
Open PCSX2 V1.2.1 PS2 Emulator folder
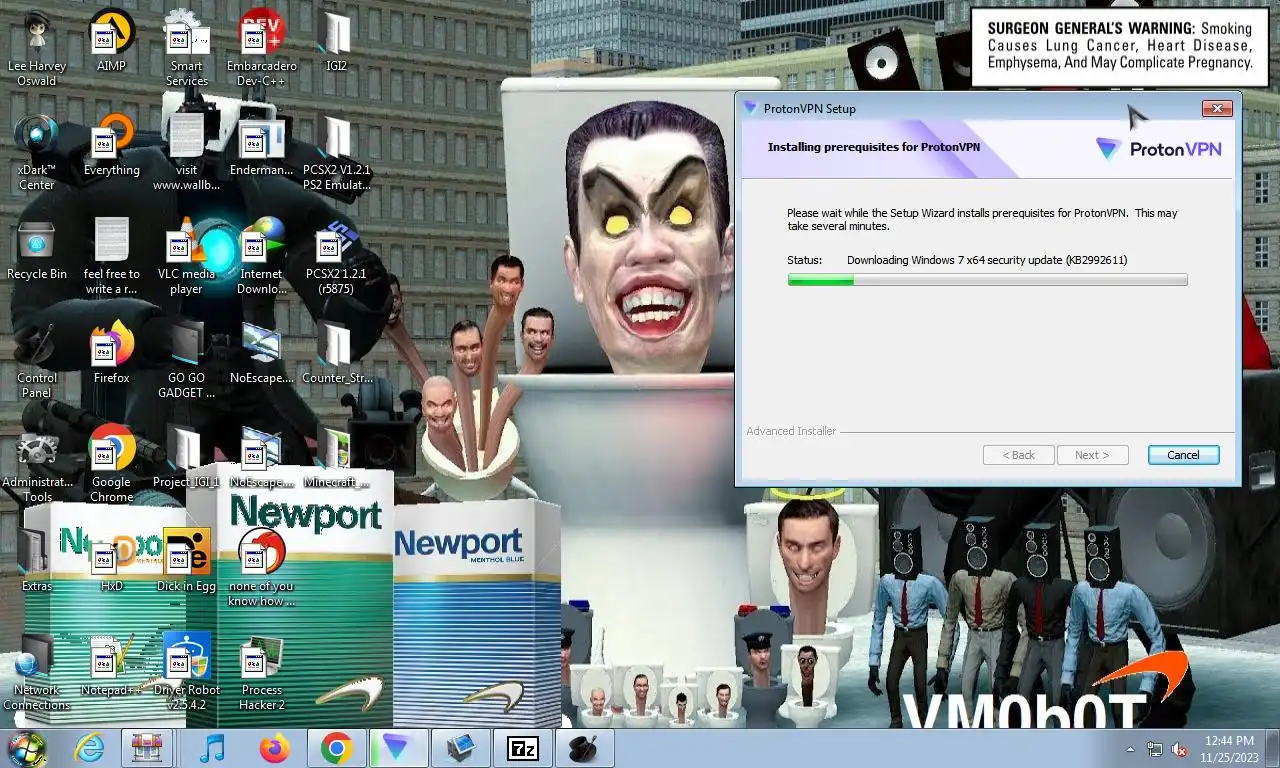pyautogui.click(x=336, y=152)
